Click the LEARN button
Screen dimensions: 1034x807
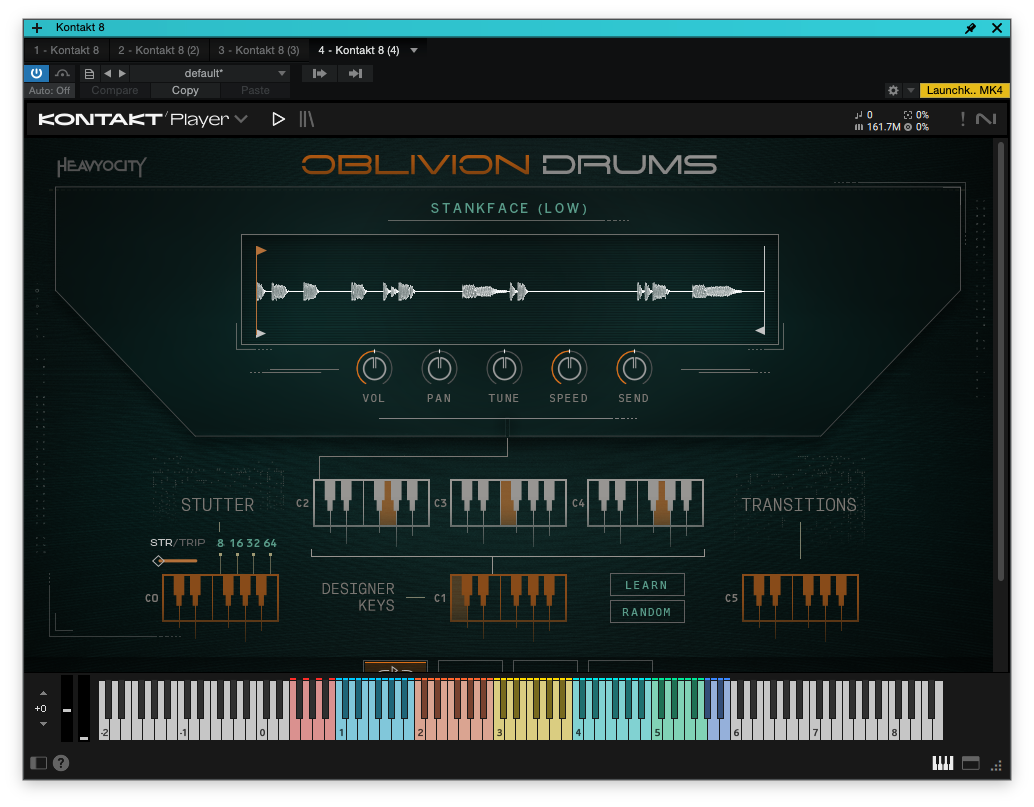click(647, 585)
